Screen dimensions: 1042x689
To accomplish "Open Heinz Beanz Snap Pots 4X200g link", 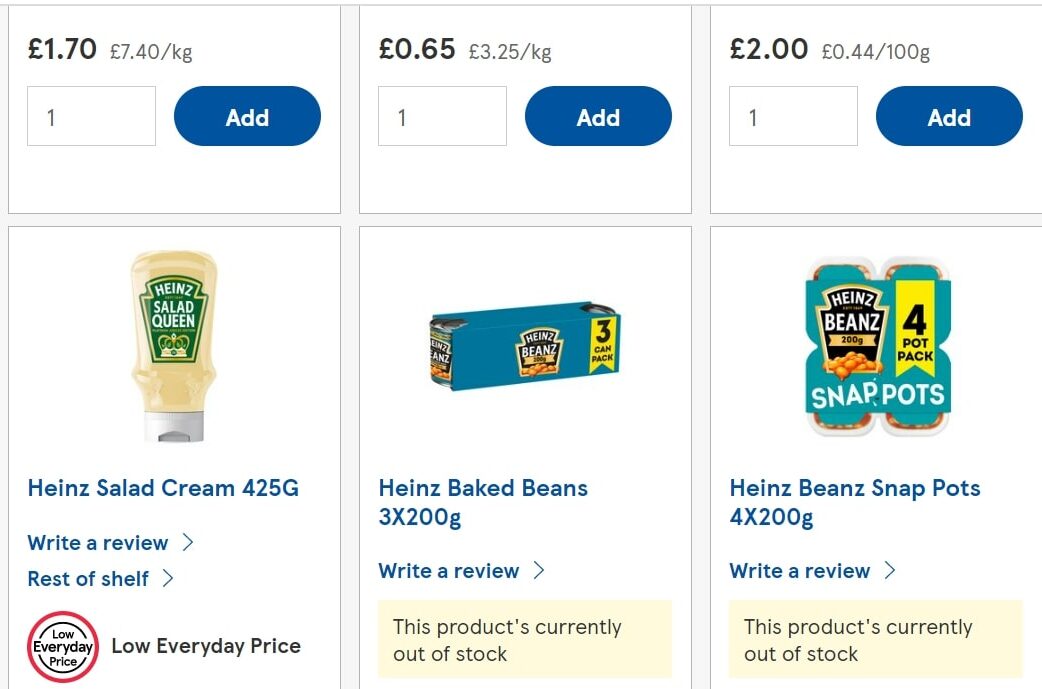I will coord(854,502).
